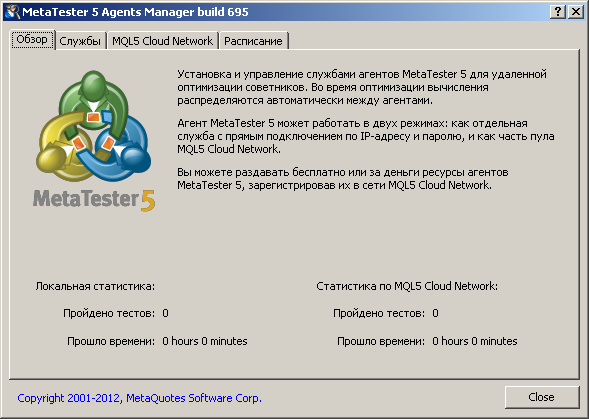589x419 pixels.
Task: Click the window title MetaTester 5 Agents Manager
Action: point(135,12)
